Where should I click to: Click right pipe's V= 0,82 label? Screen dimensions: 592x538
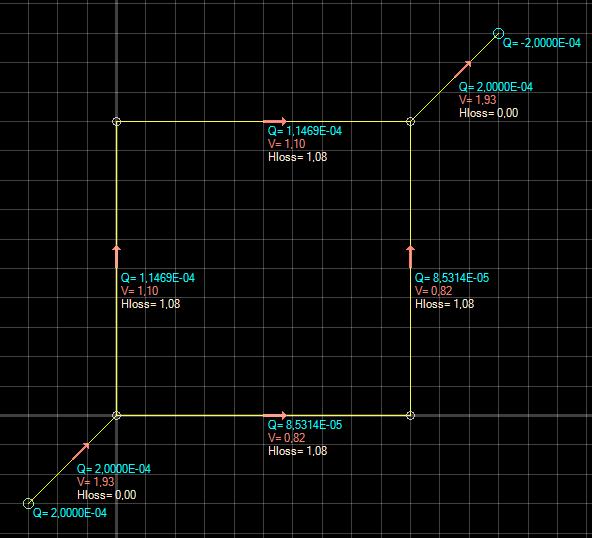coord(433,291)
